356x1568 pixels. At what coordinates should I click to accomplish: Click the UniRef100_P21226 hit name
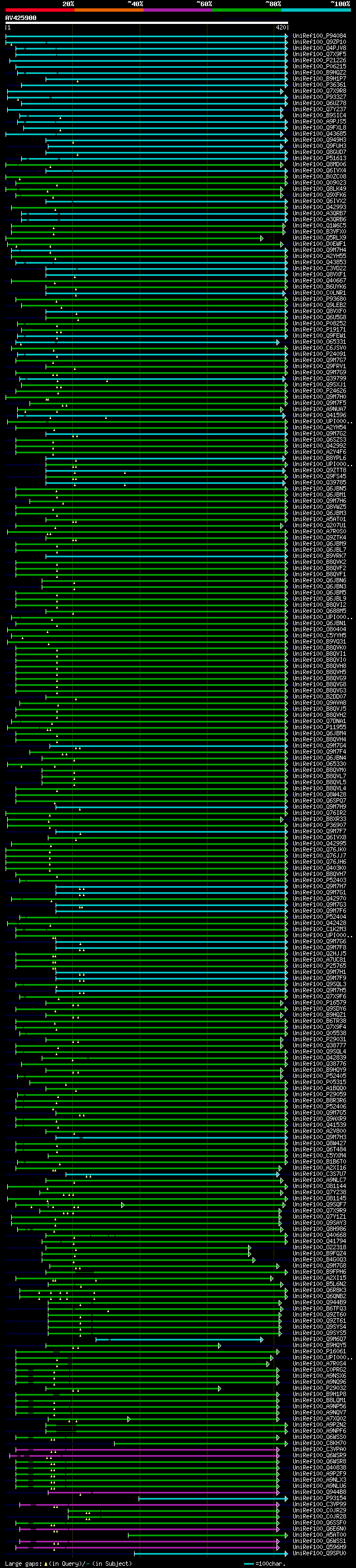[319, 60]
